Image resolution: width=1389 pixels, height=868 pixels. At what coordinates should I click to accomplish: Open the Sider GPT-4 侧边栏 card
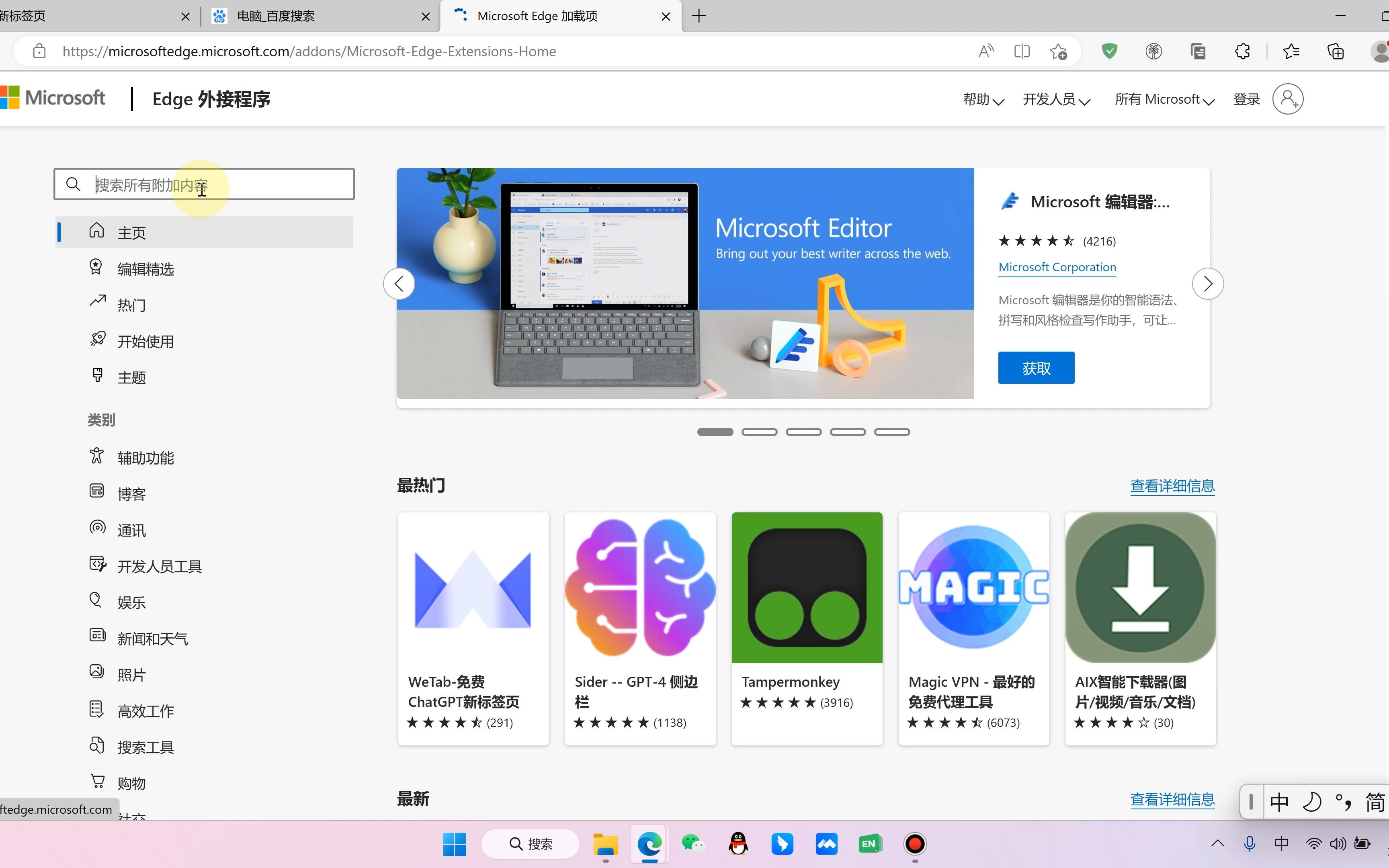[640, 628]
